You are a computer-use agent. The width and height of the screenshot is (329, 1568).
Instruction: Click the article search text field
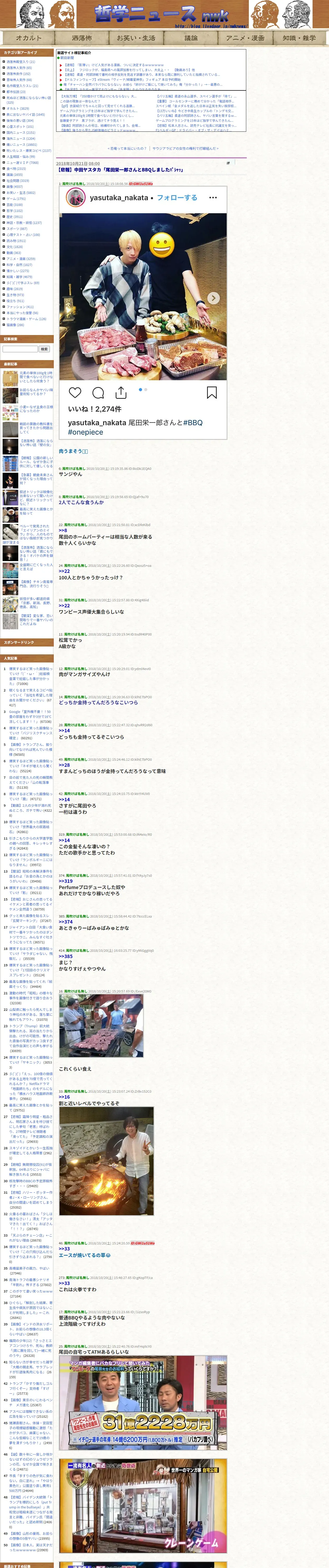coord(20,349)
